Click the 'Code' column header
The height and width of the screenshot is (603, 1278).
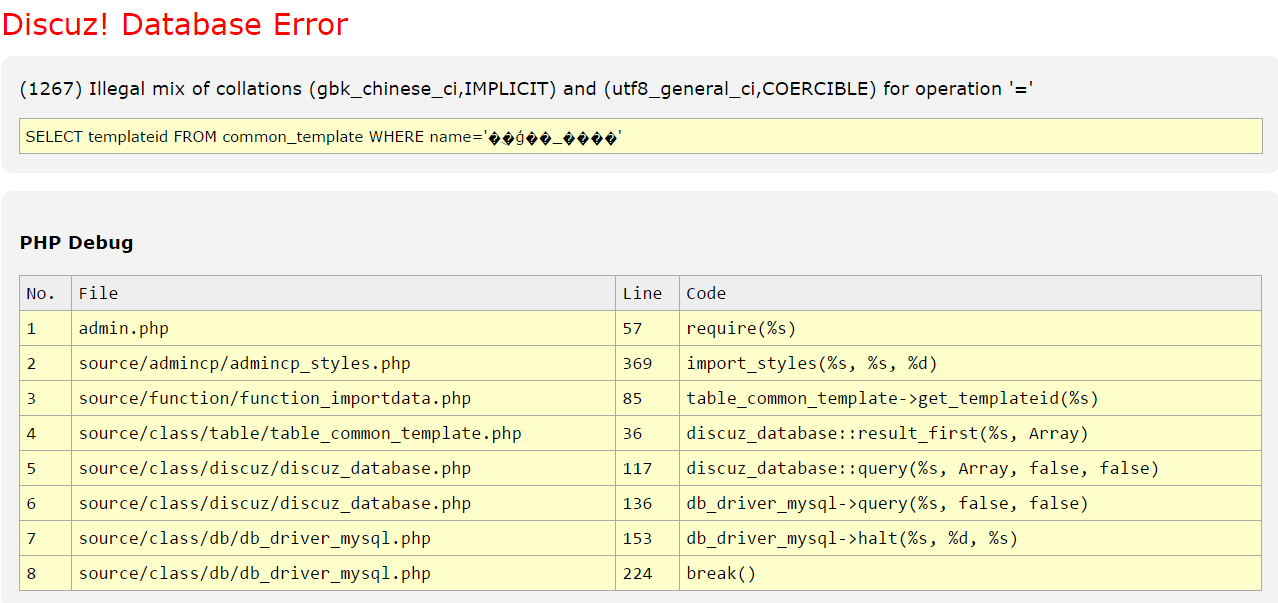click(970, 293)
